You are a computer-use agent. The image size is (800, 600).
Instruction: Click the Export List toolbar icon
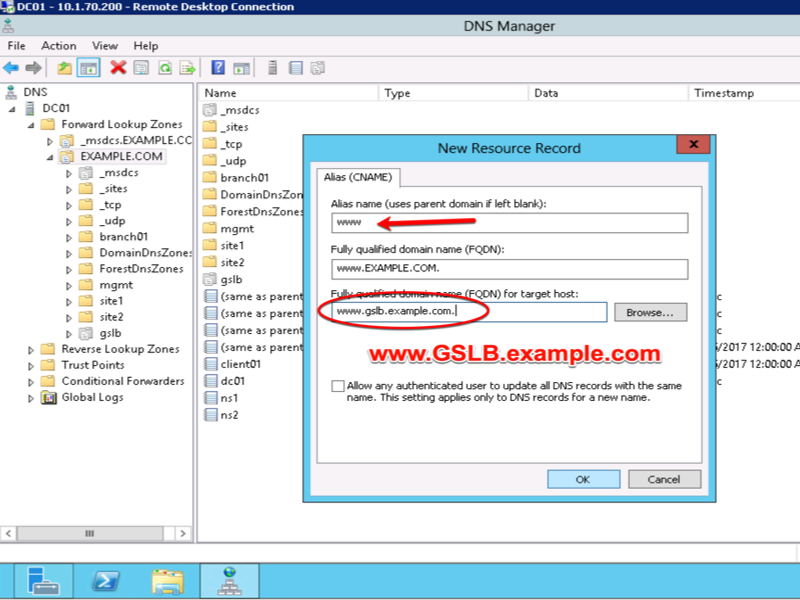[188, 67]
